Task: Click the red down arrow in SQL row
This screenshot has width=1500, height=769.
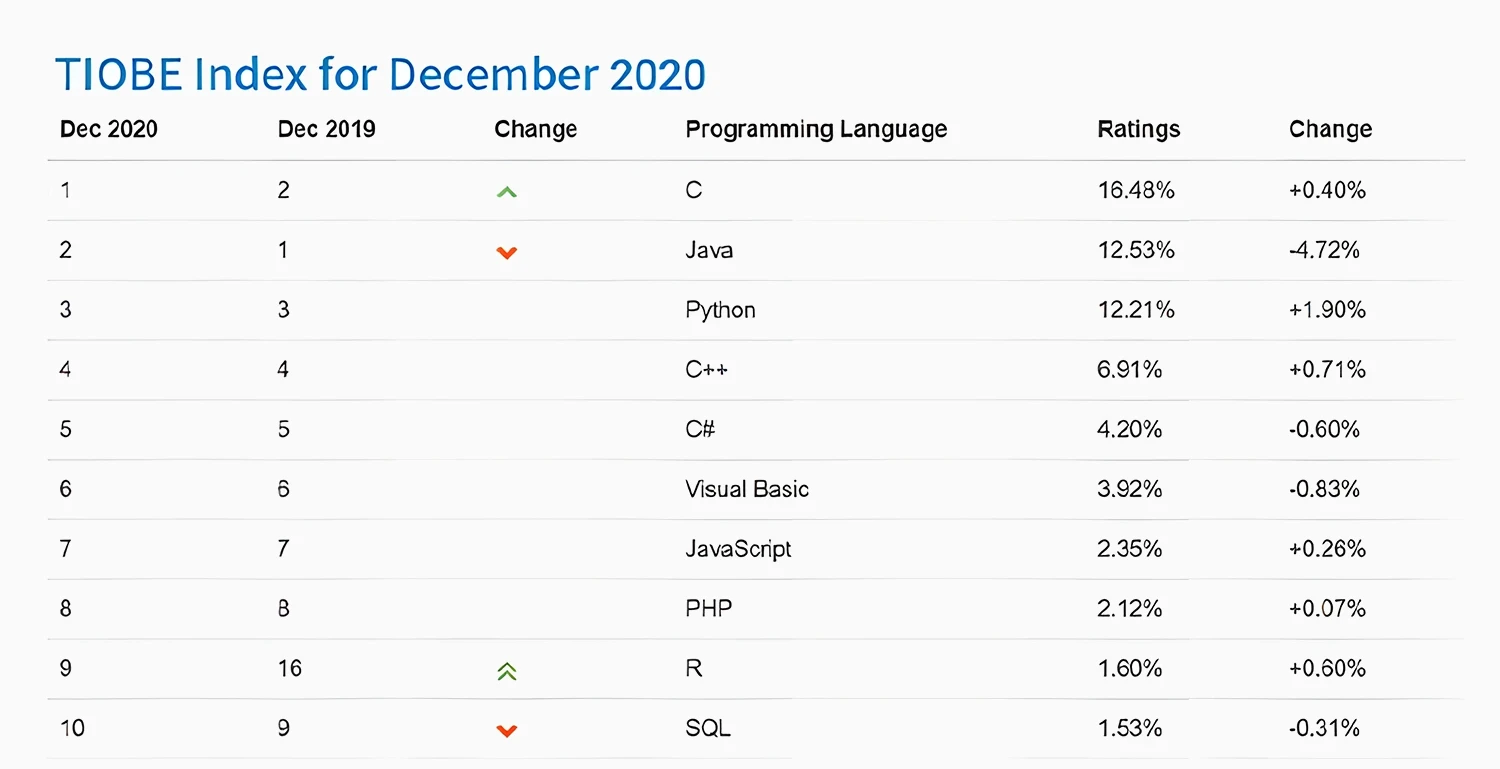Action: [x=507, y=730]
